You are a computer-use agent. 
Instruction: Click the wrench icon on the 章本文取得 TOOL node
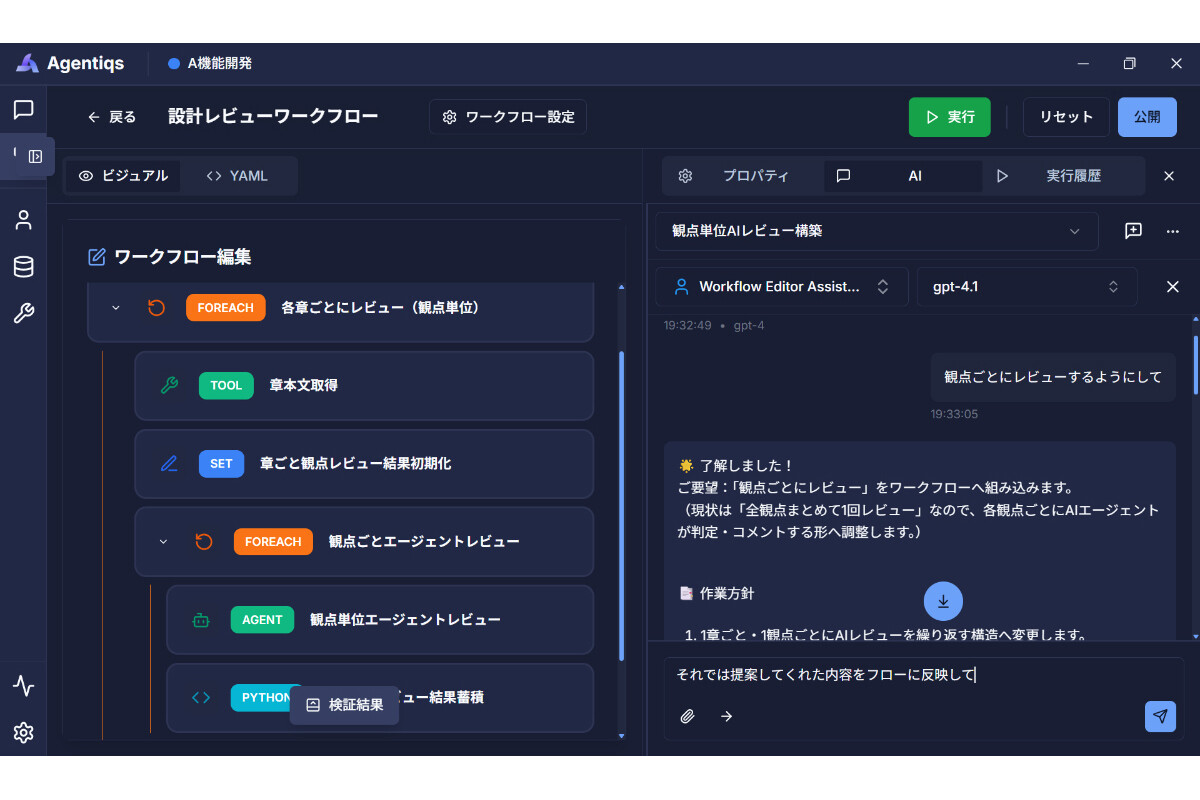pyautogui.click(x=168, y=385)
